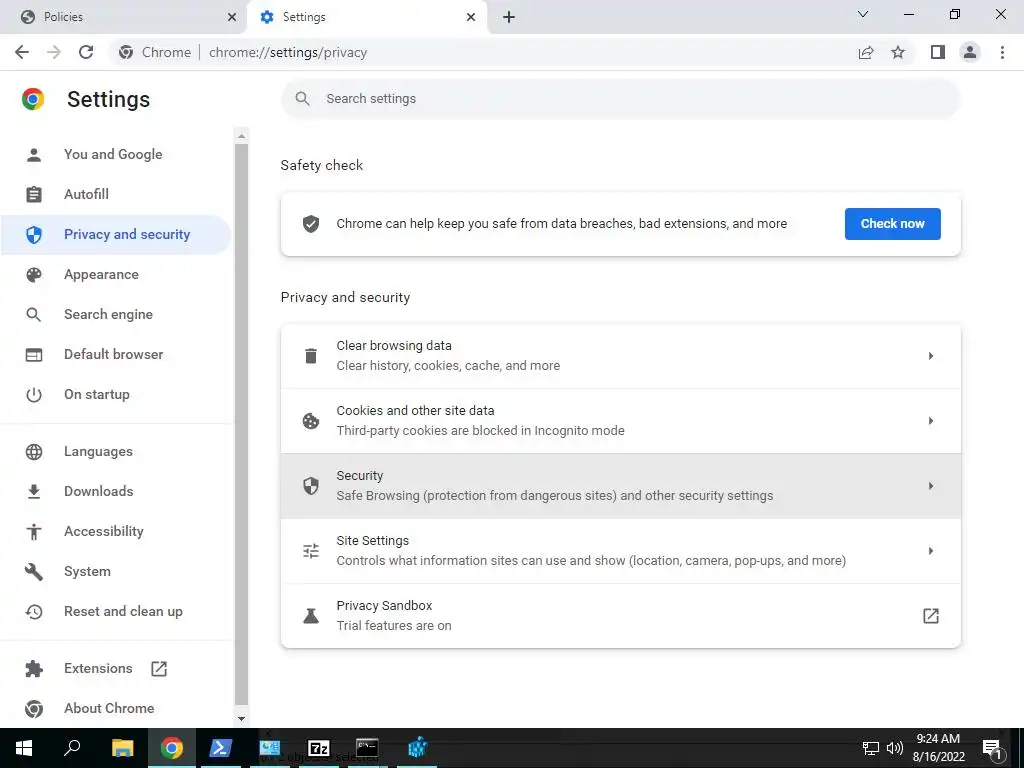Open the notification center icon

[992, 748]
